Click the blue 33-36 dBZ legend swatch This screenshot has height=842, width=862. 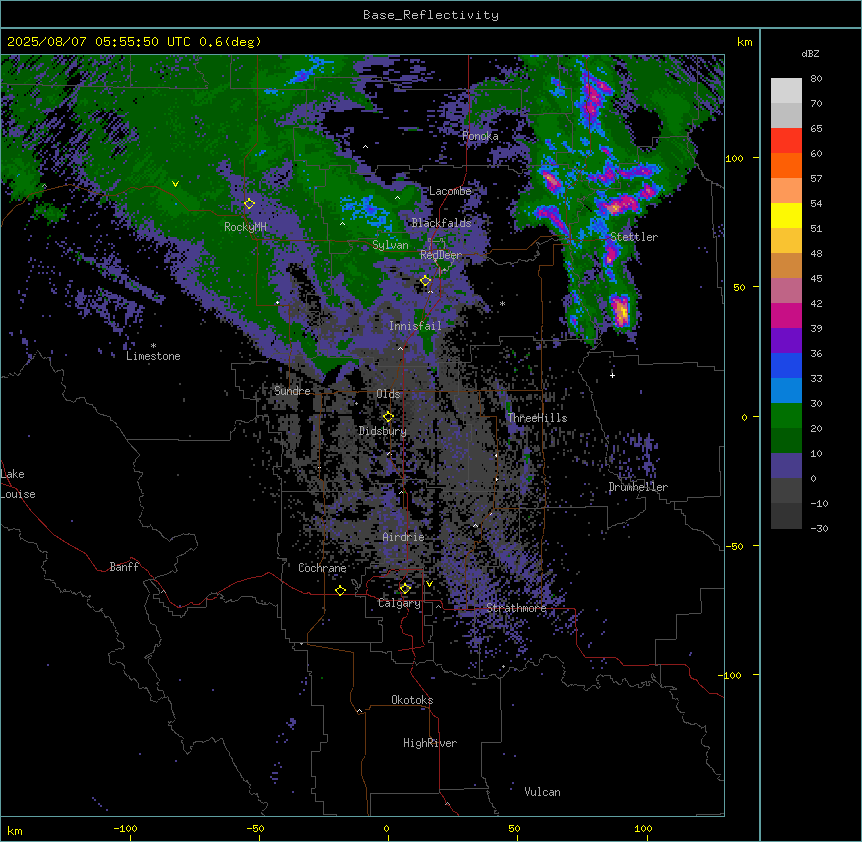786,366
